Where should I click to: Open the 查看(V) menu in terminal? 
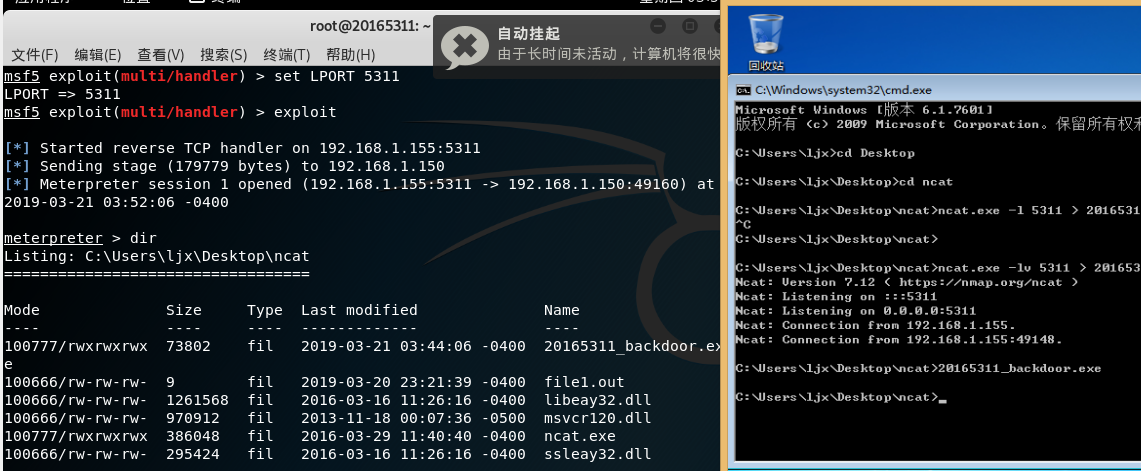pos(160,55)
